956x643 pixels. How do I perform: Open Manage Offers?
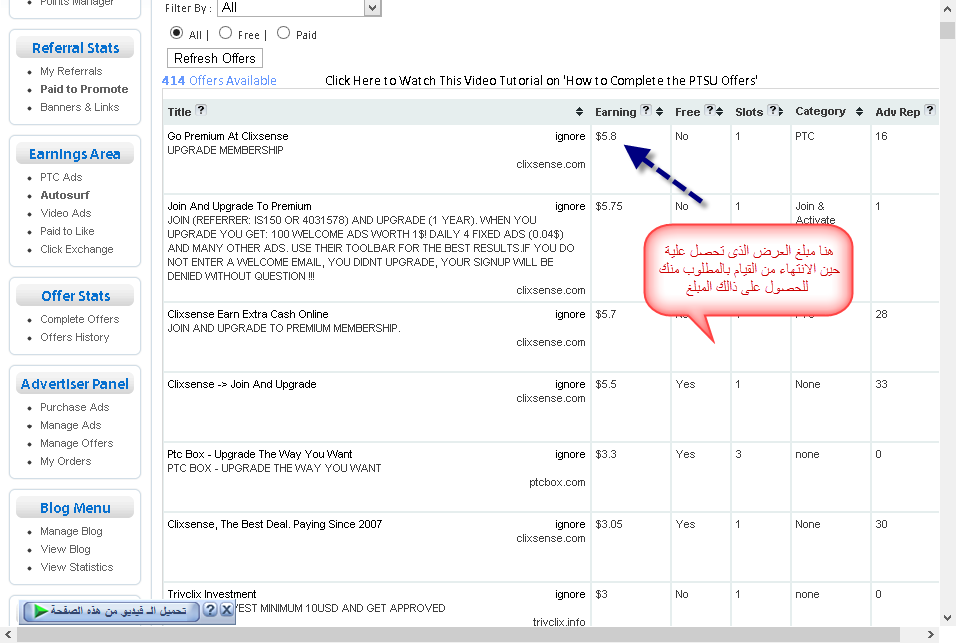tap(77, 443)
